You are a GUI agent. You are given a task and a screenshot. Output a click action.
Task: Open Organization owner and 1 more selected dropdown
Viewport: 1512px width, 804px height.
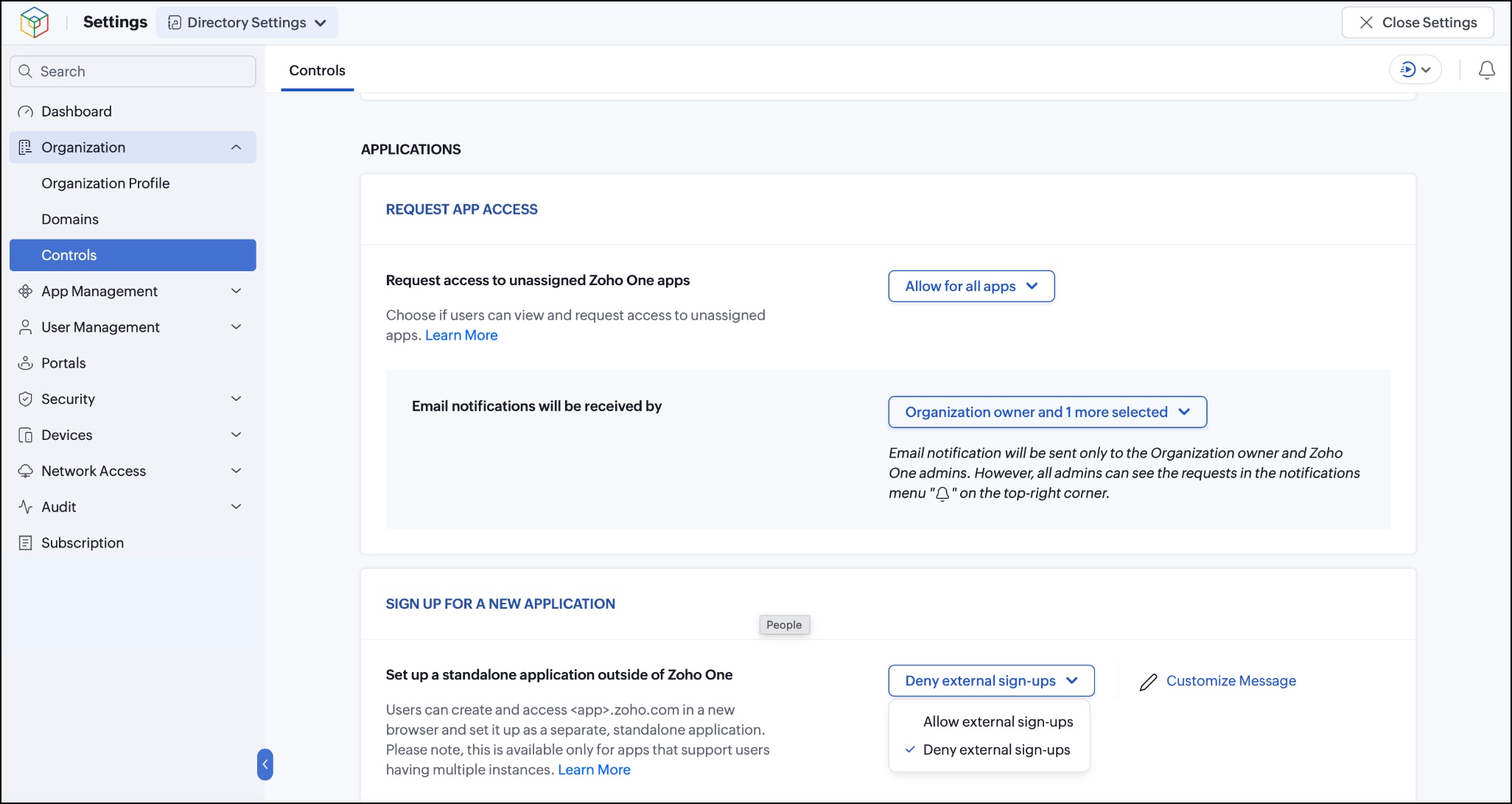coord(1047,412)
